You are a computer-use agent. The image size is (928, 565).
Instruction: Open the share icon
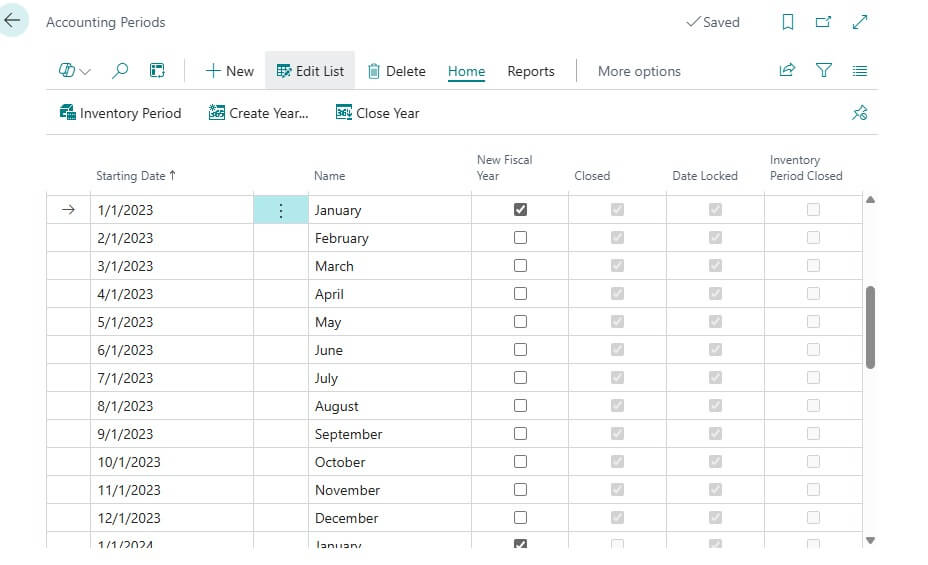[x=787, y=71]
